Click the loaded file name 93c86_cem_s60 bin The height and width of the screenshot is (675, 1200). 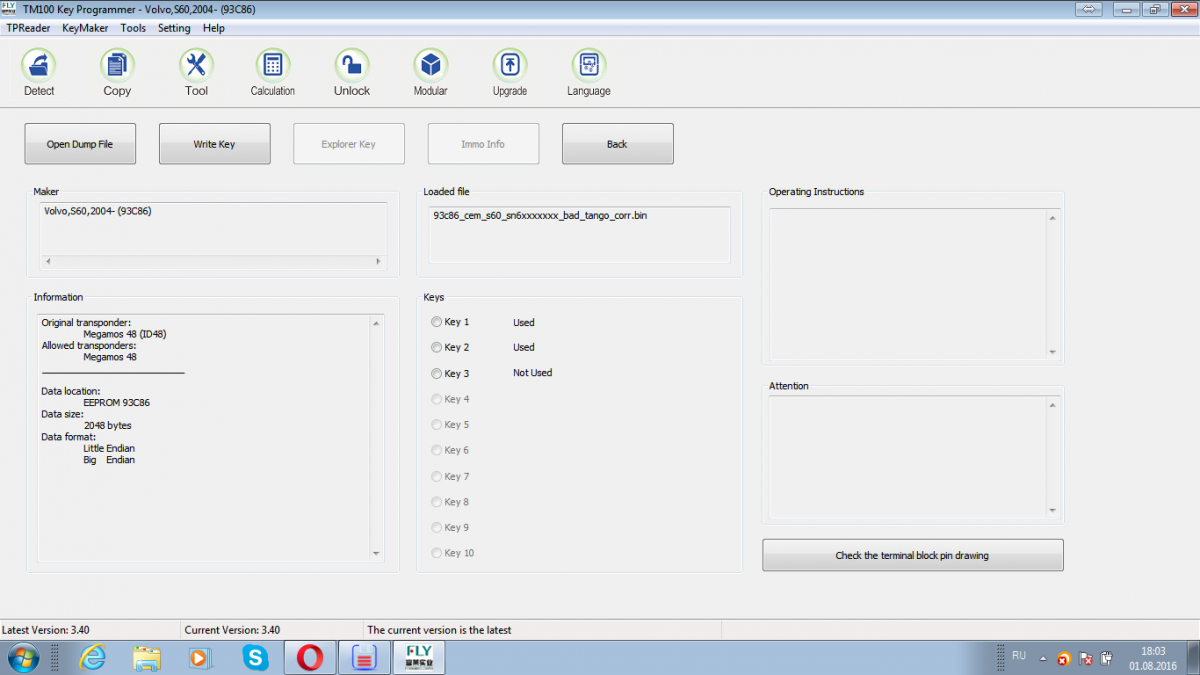click(x=539, y=215)
